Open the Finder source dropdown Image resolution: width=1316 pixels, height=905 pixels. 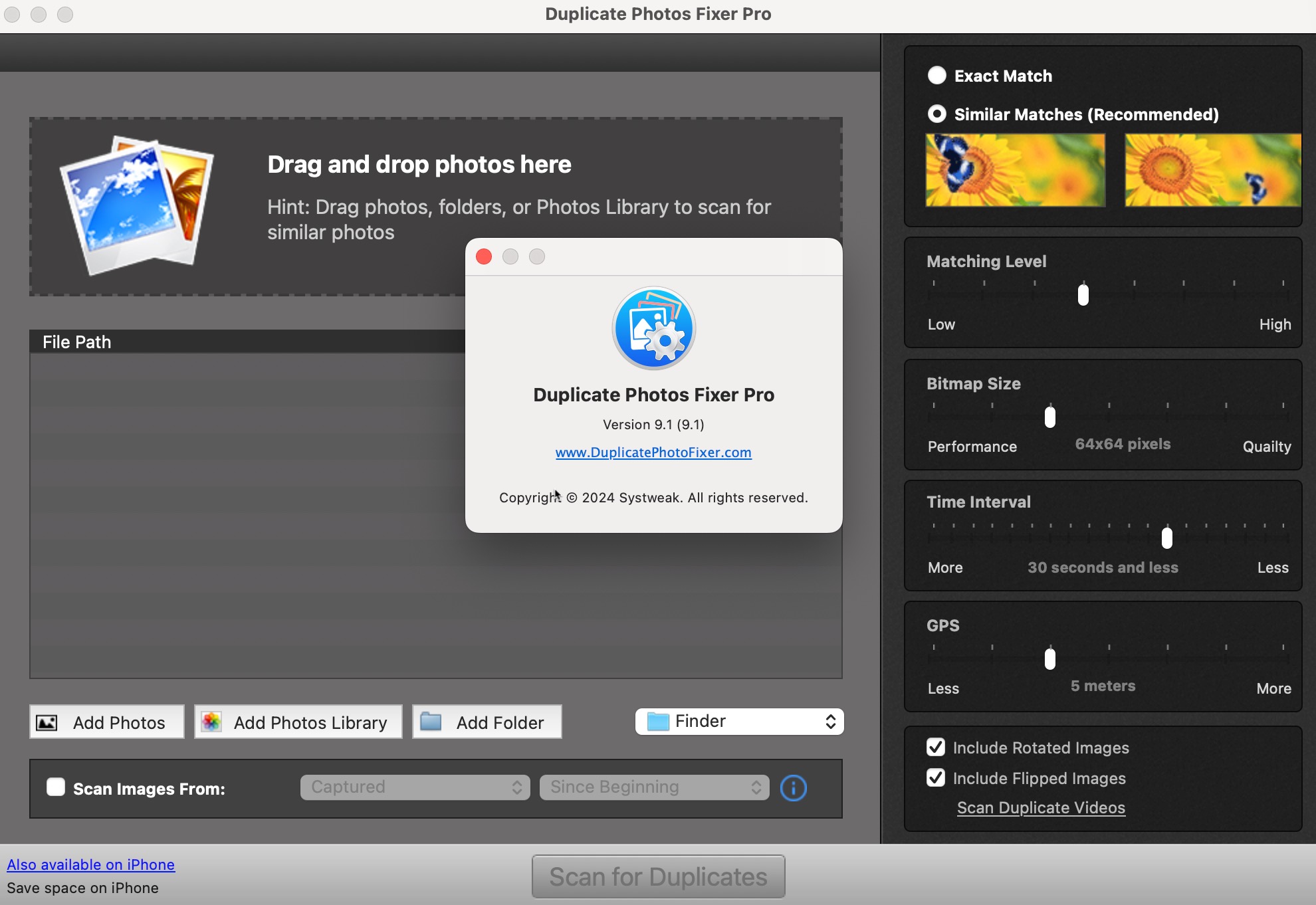coord(739,722)
